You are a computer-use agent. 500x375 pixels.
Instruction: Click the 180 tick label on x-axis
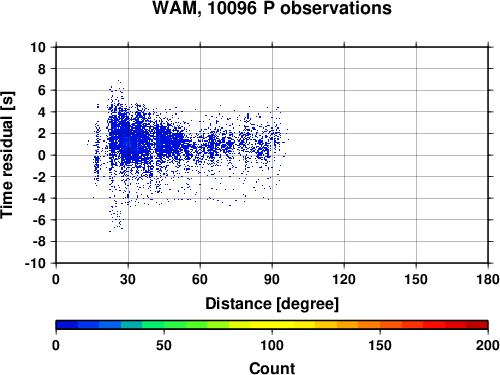[487, 279]
